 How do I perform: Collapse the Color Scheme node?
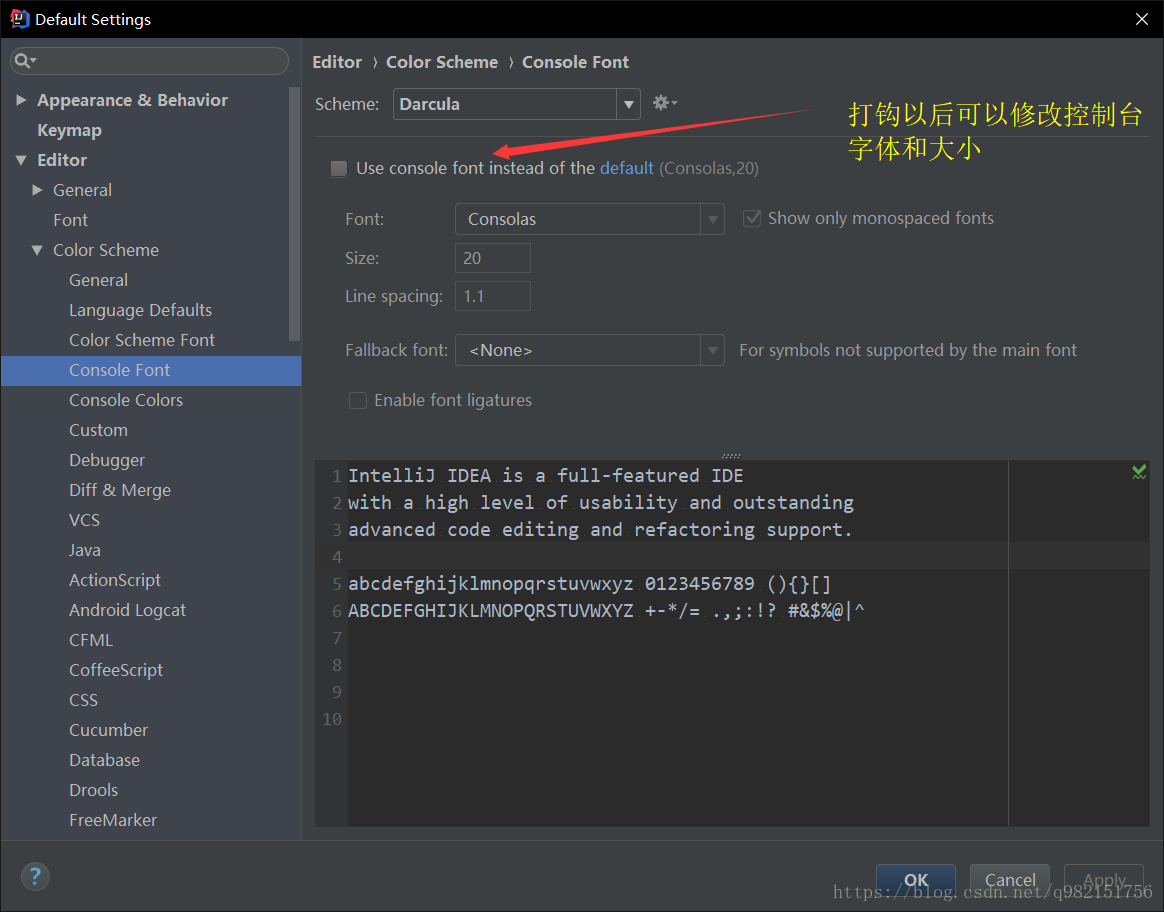point(37,250)
